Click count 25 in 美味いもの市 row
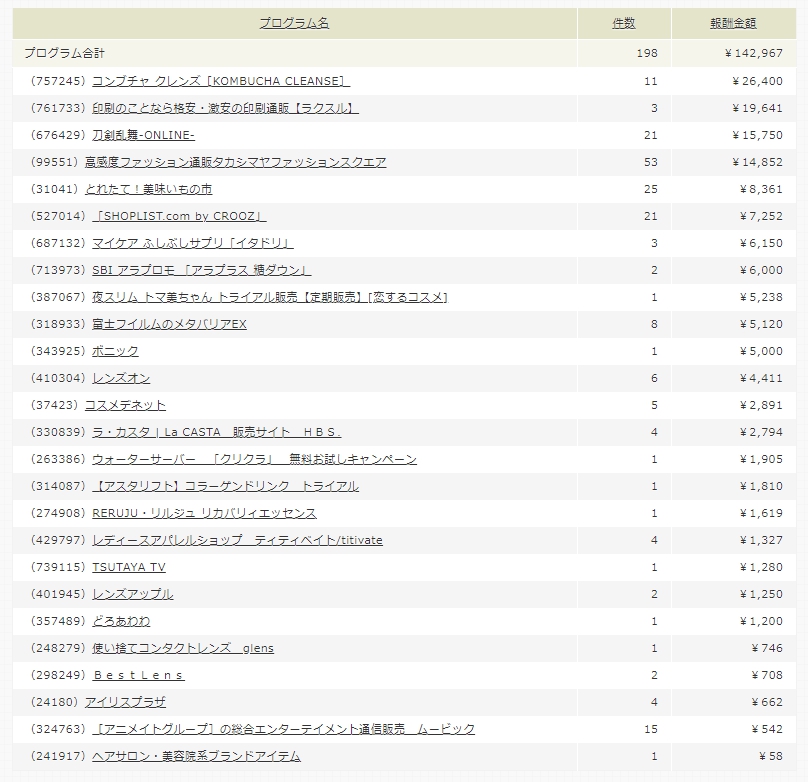 coord(651,189)
